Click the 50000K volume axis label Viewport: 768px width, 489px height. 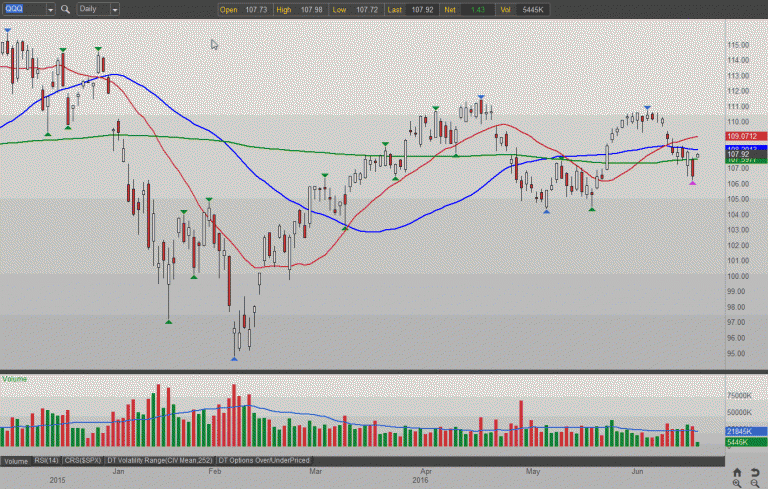[739, 412]
